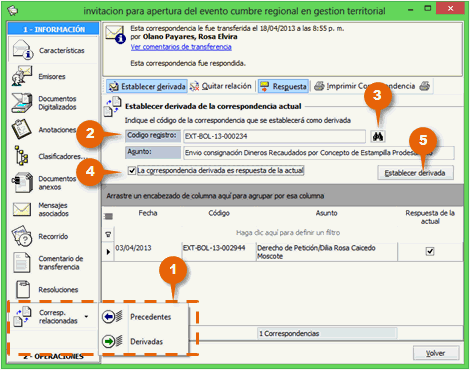The height and width of the screenshot is (370, 470).
Task: Click the Mensajes asociados envelope icon
Action: [22, 209]
